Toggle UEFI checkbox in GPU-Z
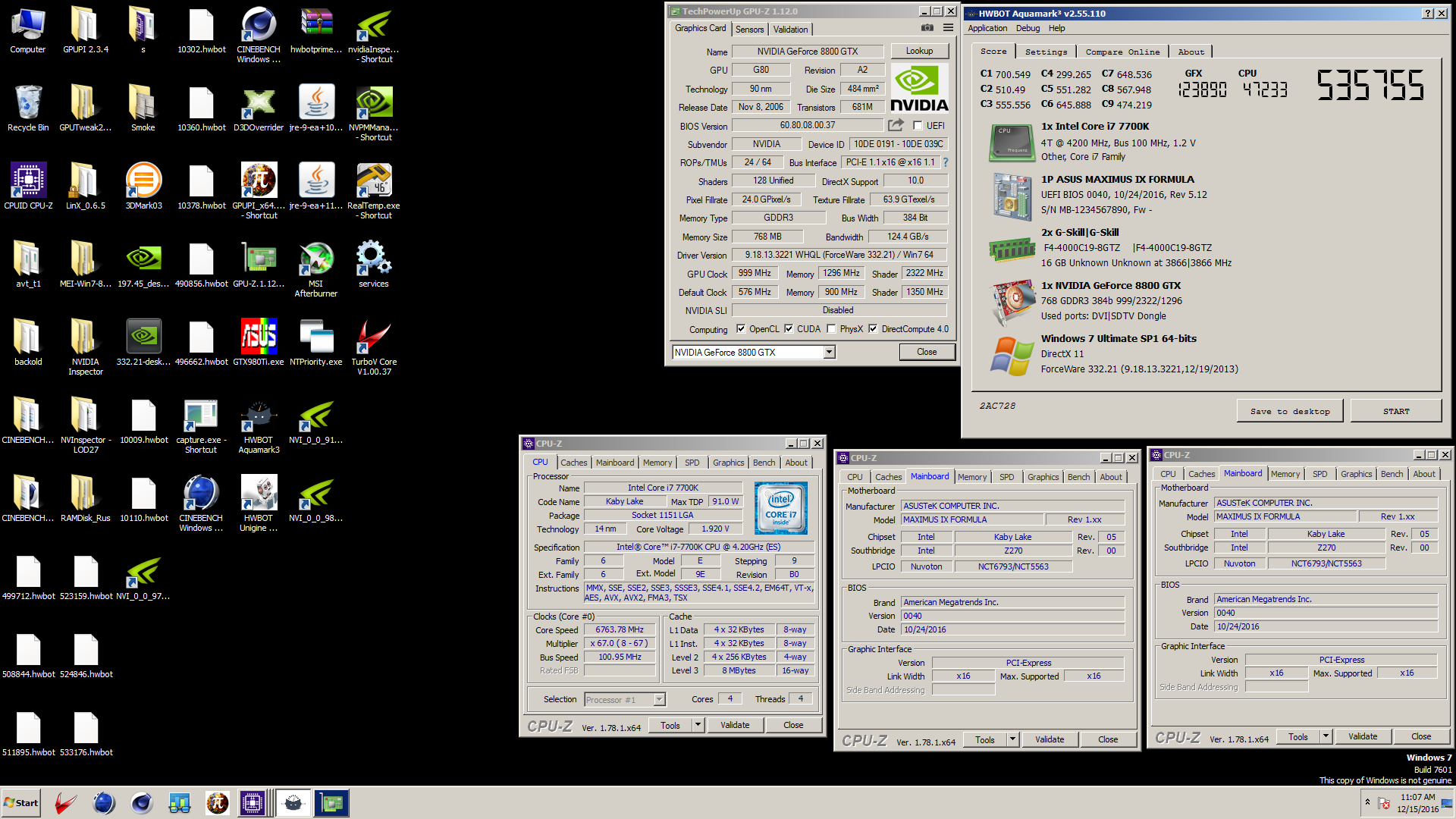The width and height of the screenshot is (1456, 819). [918, 126]
